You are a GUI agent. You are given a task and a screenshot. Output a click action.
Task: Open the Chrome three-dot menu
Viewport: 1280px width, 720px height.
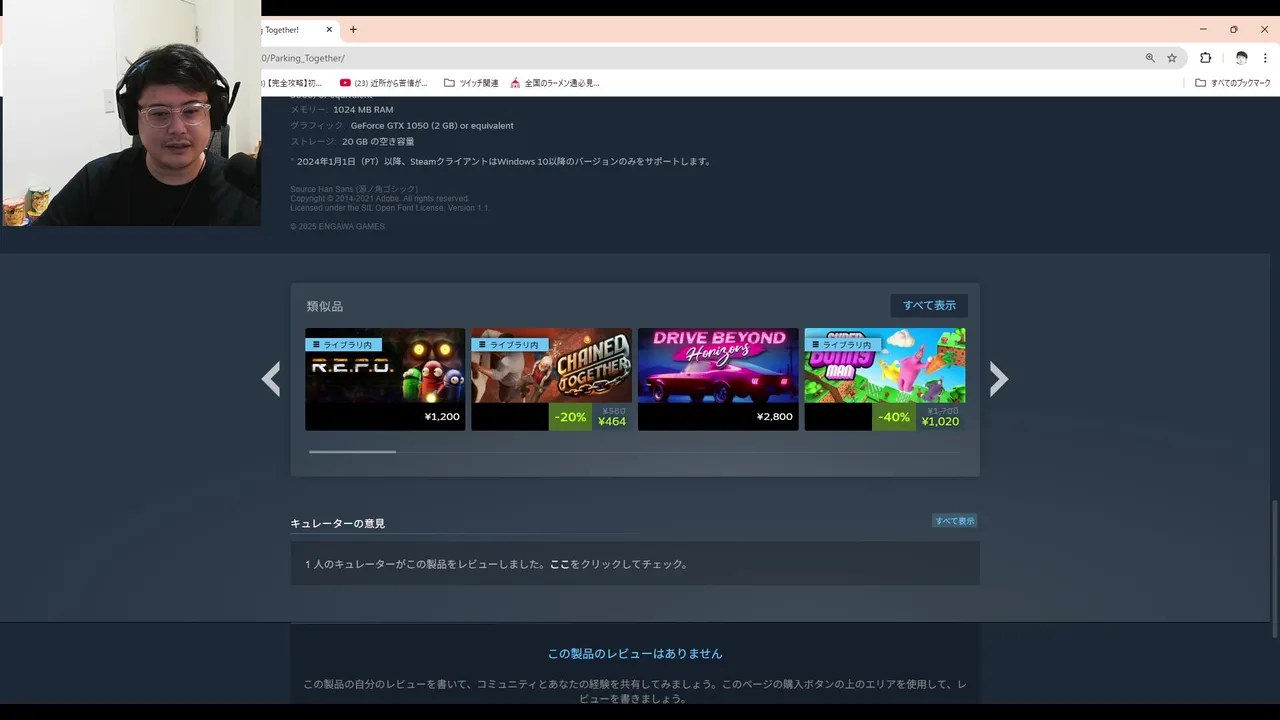tap(1265, 58)
